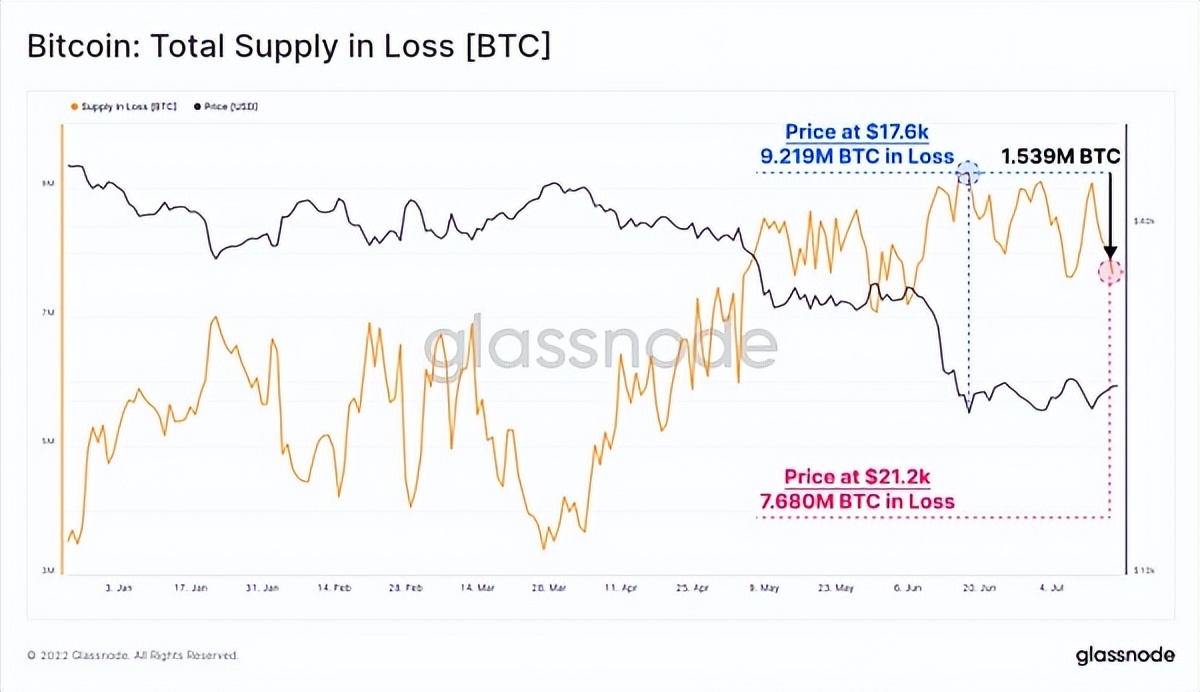Click the pink circle marker at the line end
Viewport: 1200px width, 692px height.
[x=1111, y=271]
